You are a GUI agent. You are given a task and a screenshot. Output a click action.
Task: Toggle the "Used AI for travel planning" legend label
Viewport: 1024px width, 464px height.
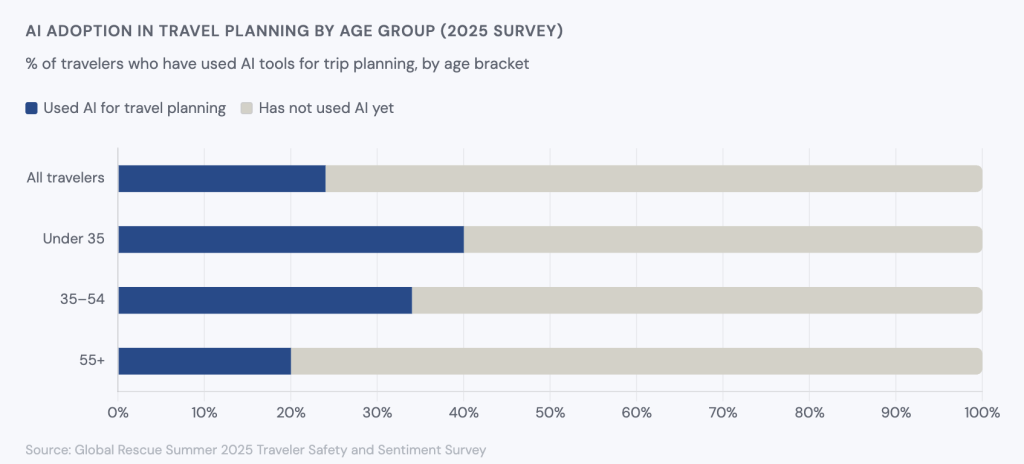134,108
